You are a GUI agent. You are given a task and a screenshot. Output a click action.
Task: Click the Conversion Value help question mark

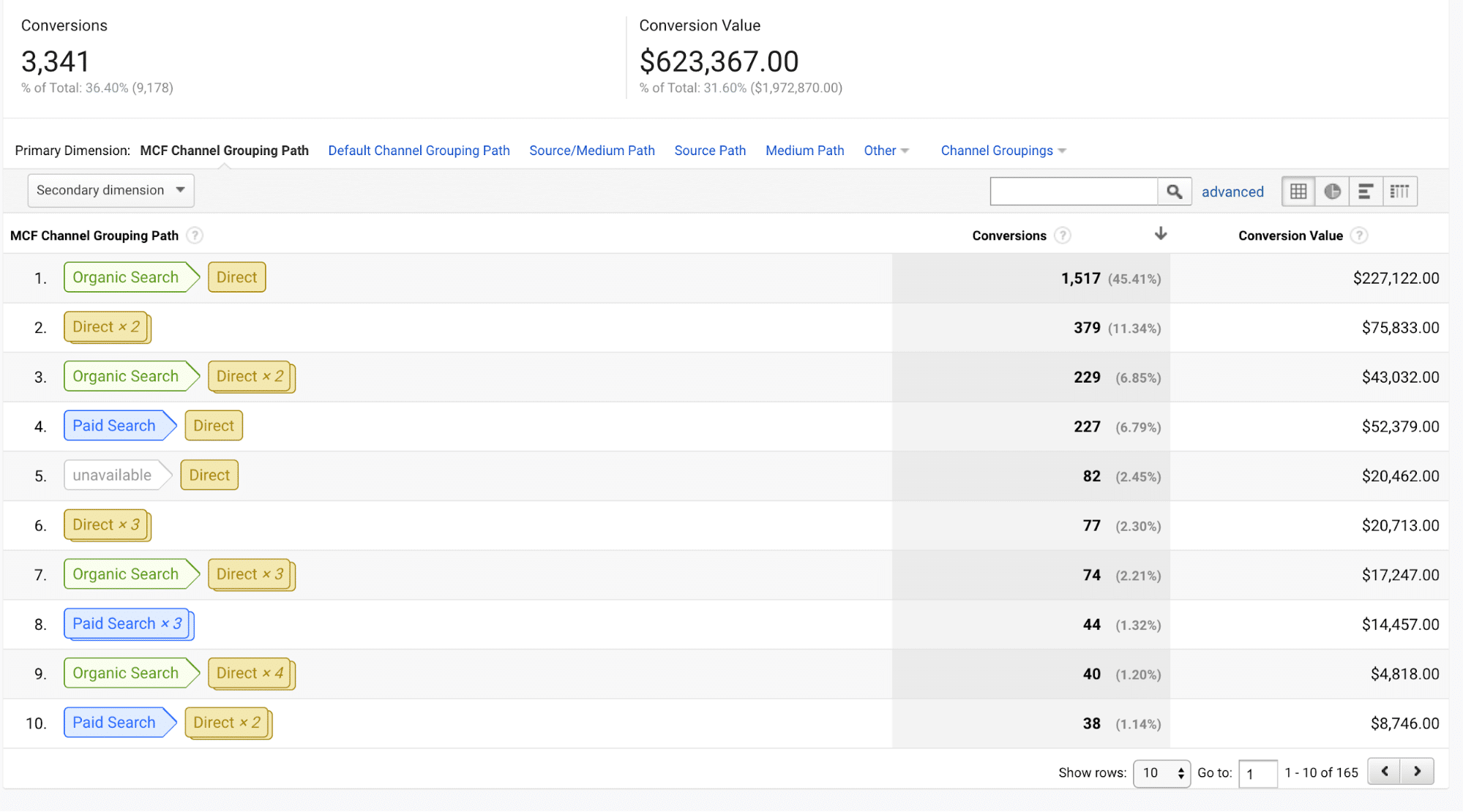[1360, 236]
